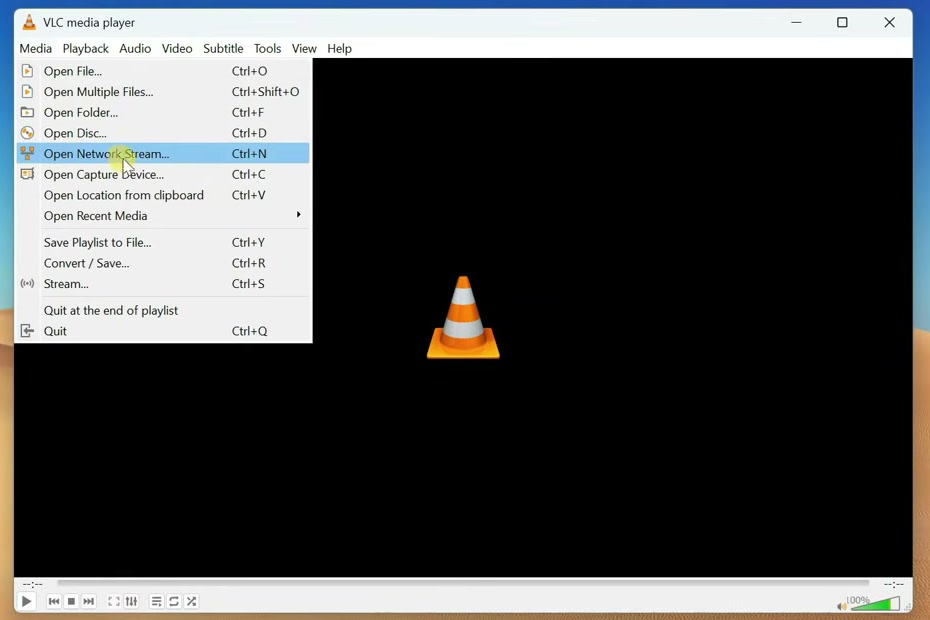Toggle loop repeat mode icon
Image resolution: width=930 pixels, height=620 pixels.
click(174, 602)
